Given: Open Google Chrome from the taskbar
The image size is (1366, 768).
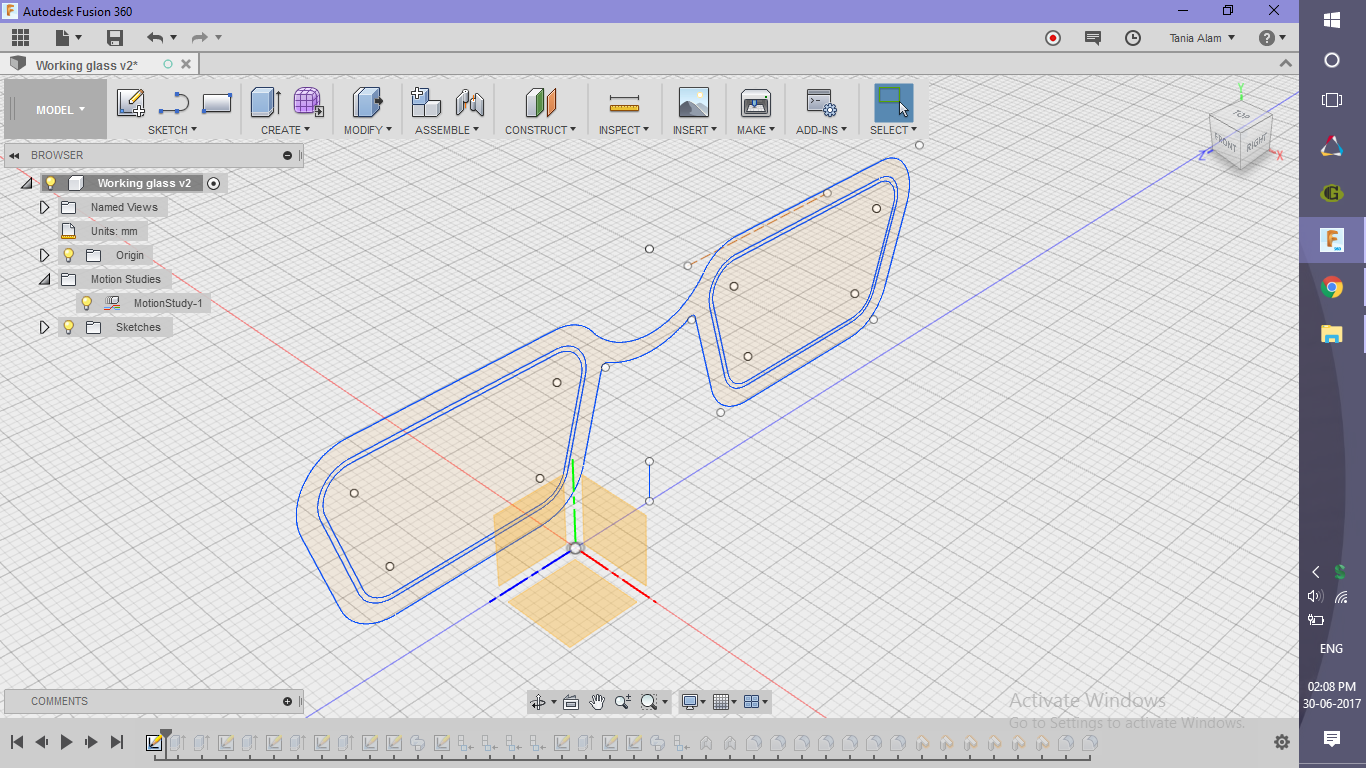Looking at the screenshot, I should 1332,288.
